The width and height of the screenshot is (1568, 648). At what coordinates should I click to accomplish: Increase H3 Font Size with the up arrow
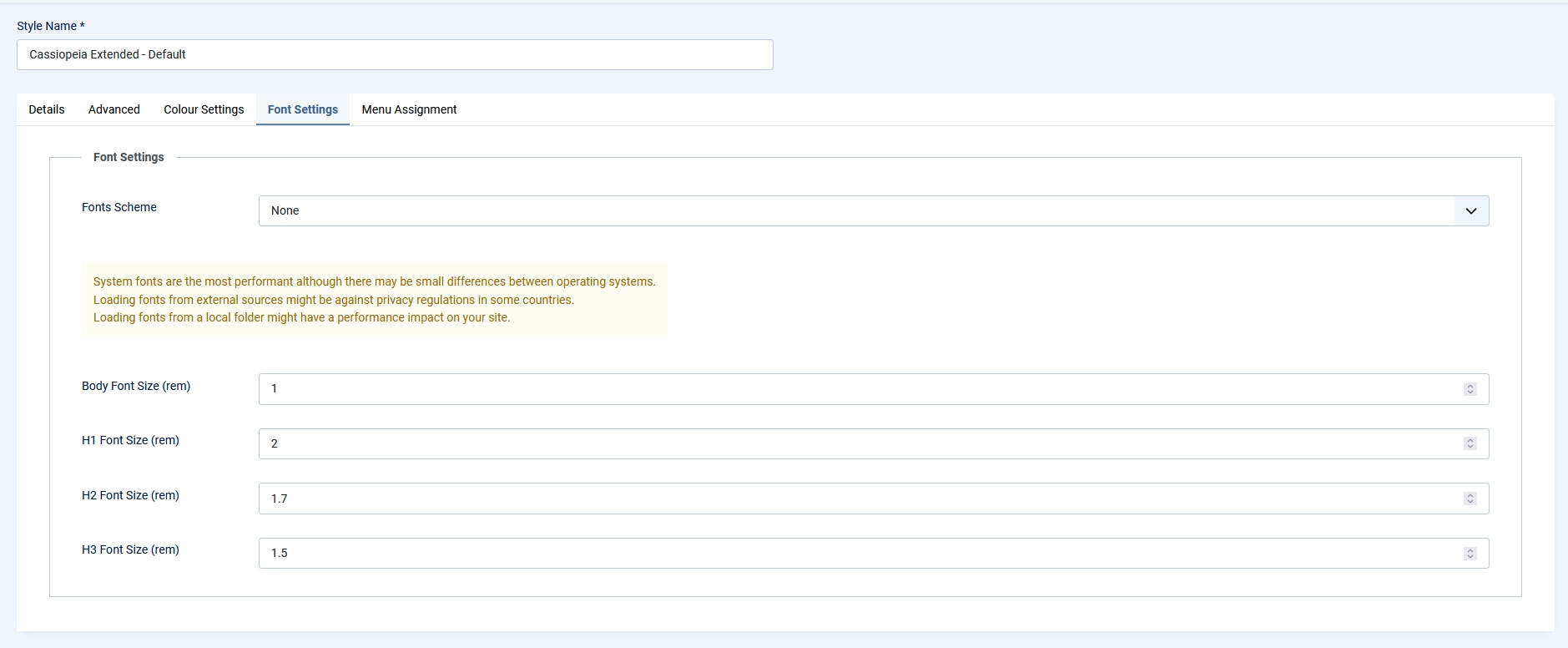tap(1470, 549)
